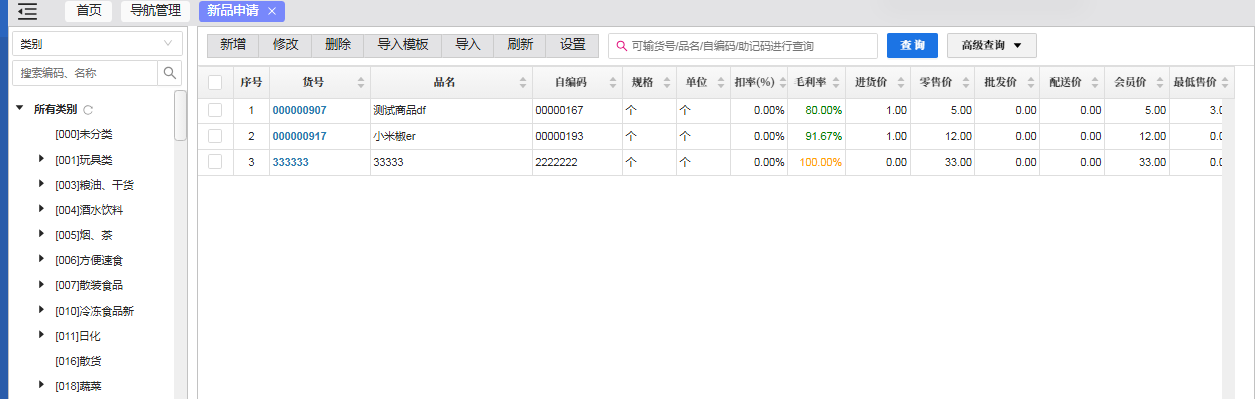Select the [016]散货 category
The width and height of the screenshot is (1255, 399).
[78, 360]
